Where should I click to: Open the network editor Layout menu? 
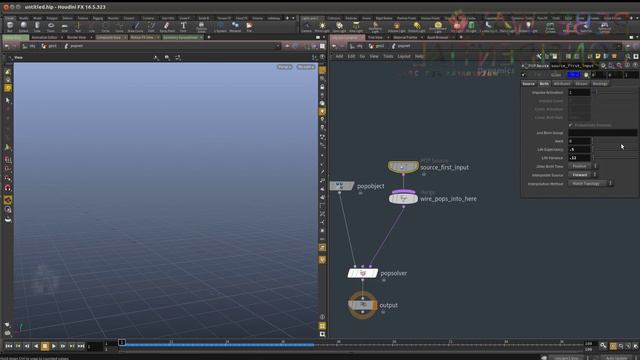(x=404, y=56)
